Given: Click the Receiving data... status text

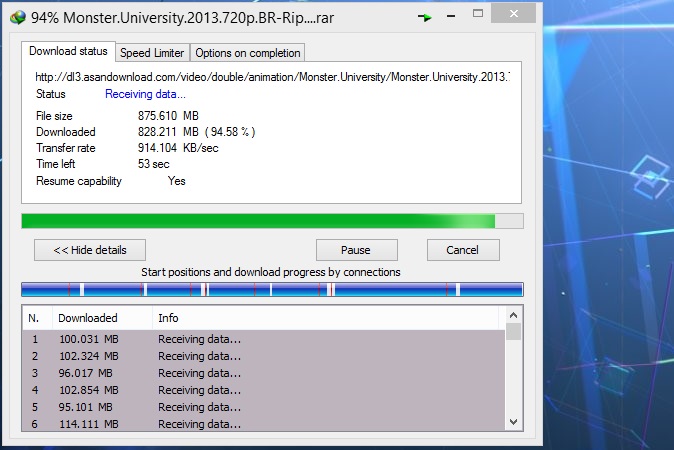Looking at the screenshot, I should tap(145, 94).
